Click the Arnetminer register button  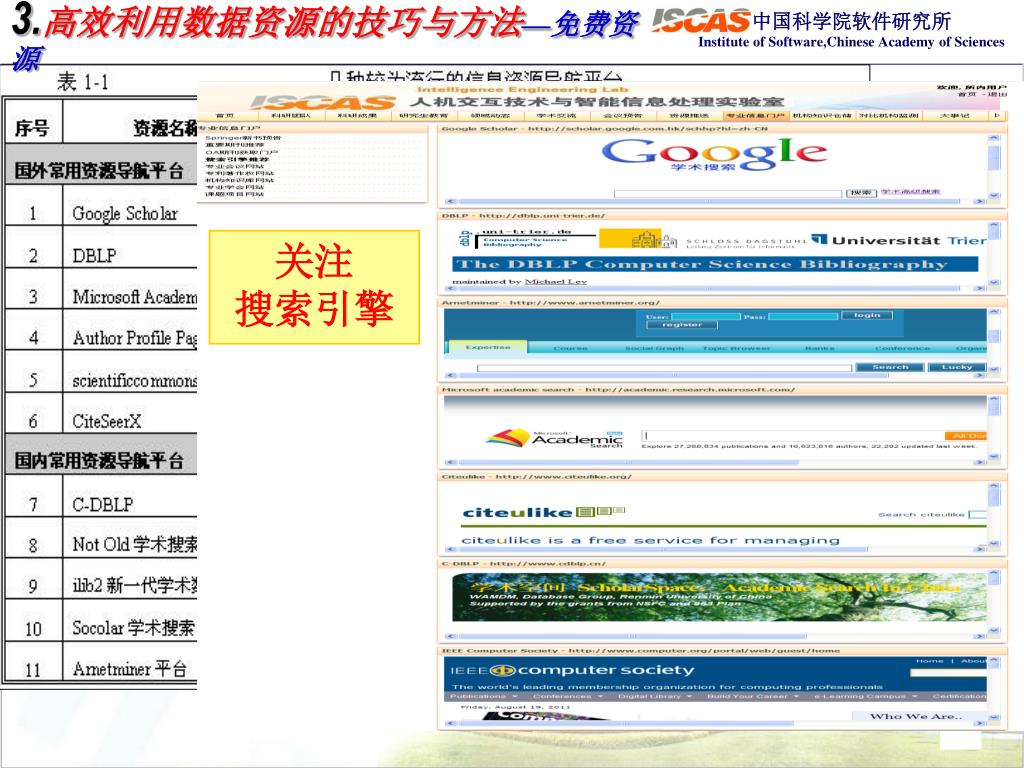point(682,325)
